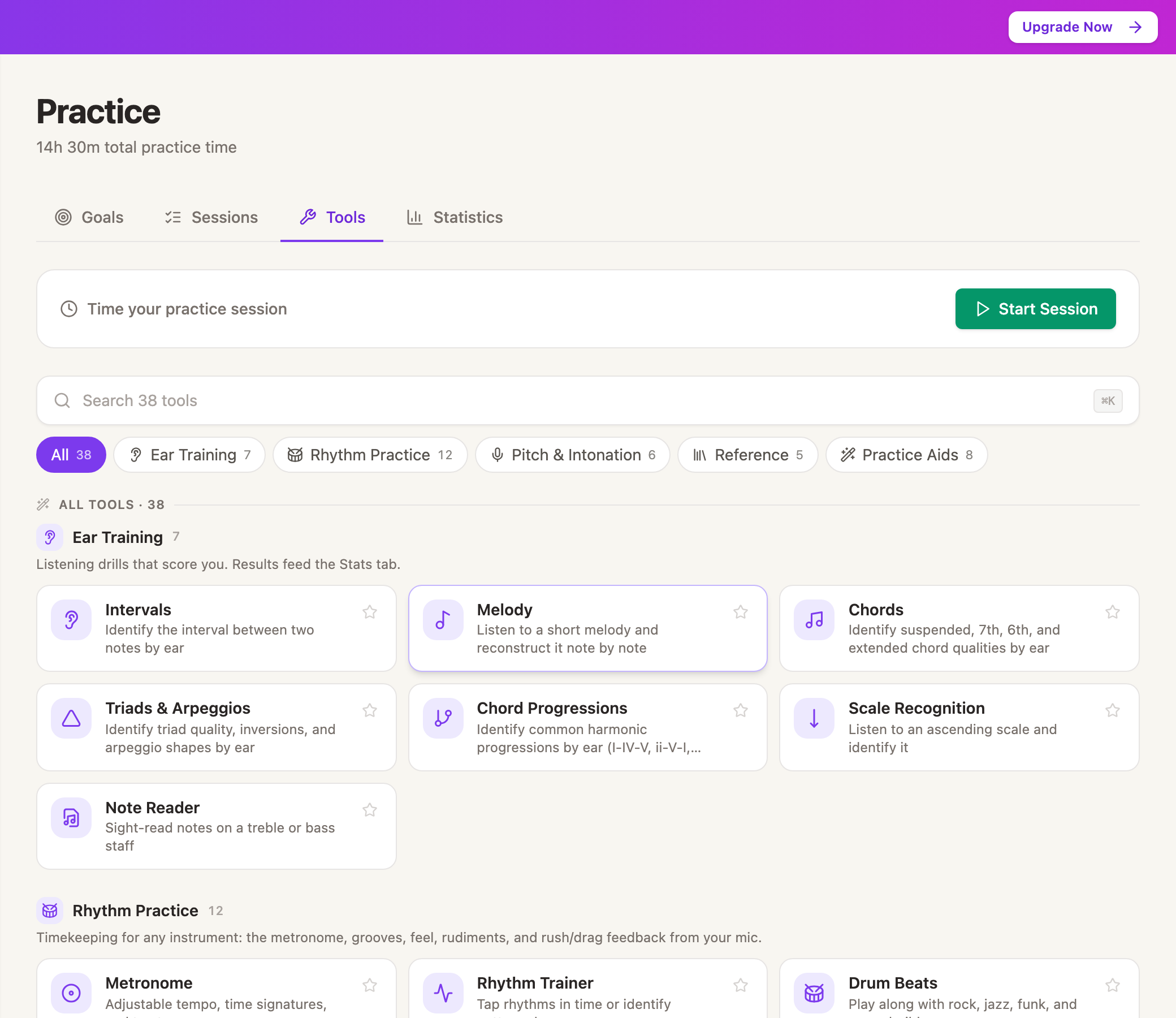This screenshot has width=1176, height=1018.
Task: Click the Upgrade Now button
Action: pyautogui.click(x=1083, y=27)
